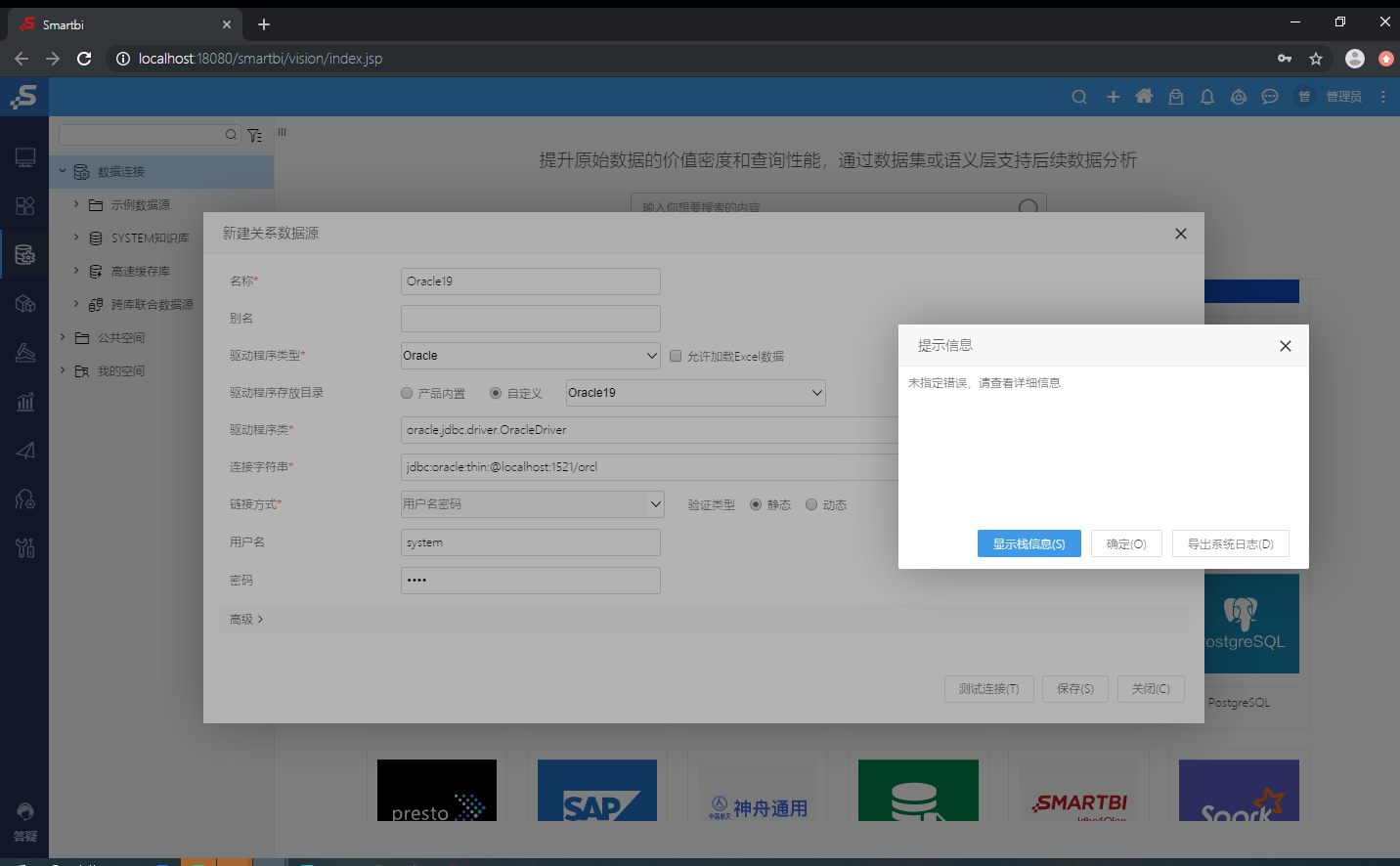
Task: Reload the browser page
Action: pos(84,59)
